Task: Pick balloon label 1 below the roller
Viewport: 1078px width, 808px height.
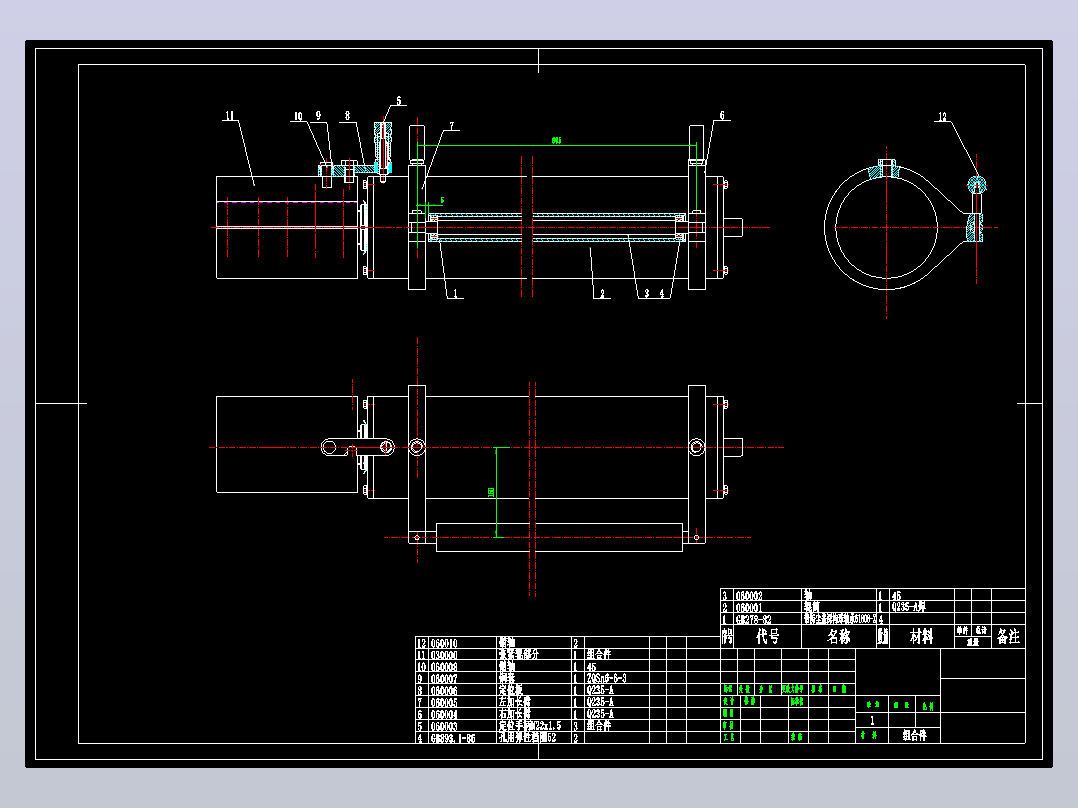Action: coord(454,294)
